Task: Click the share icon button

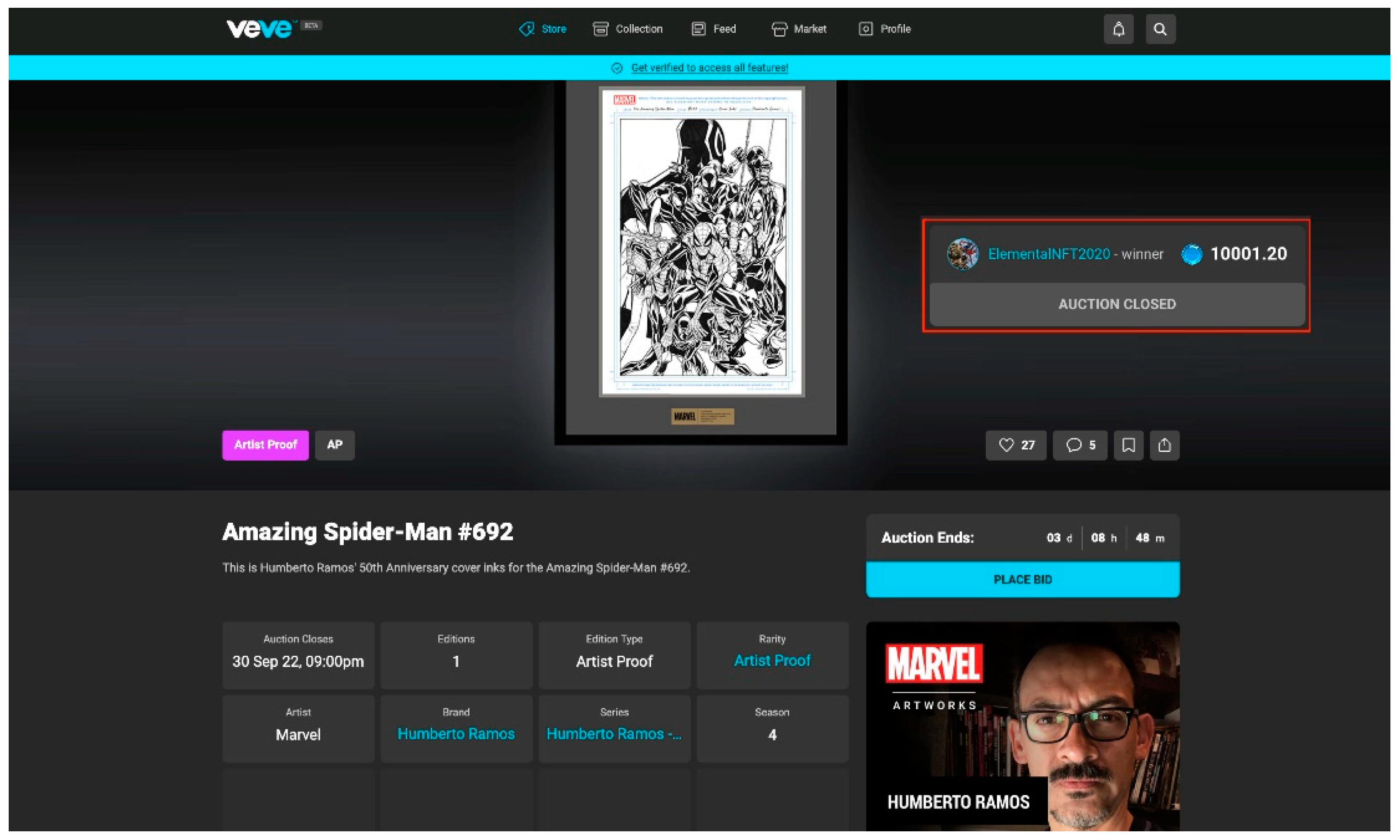Action: click(x=1164, y=445)
